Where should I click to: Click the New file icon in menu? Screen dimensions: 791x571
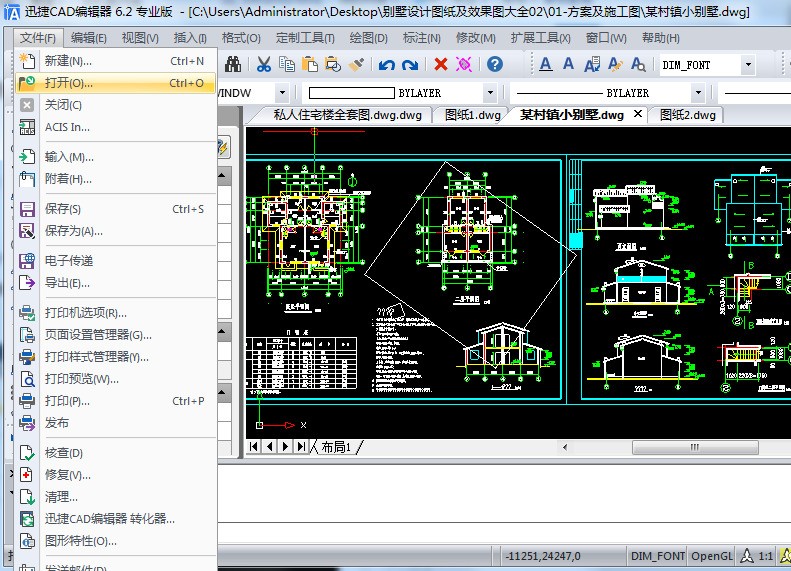[x=27, y=61]
